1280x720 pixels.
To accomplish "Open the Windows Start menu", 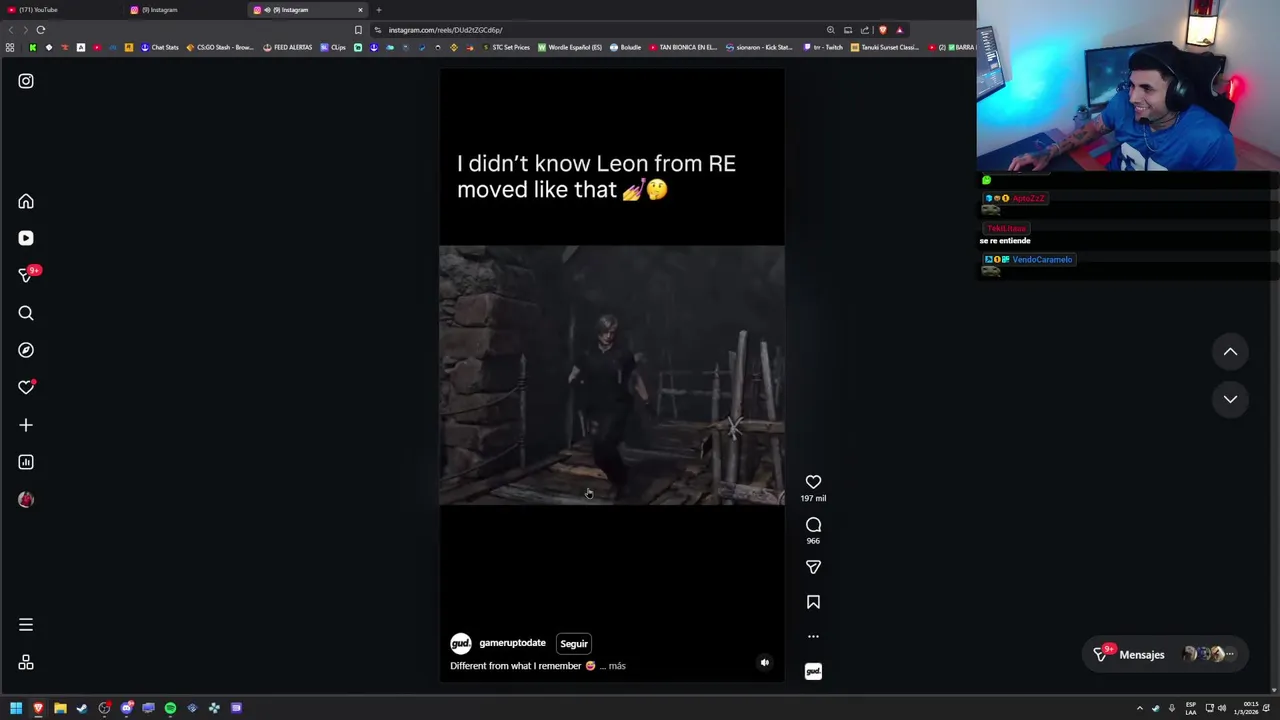I will 16,708.
